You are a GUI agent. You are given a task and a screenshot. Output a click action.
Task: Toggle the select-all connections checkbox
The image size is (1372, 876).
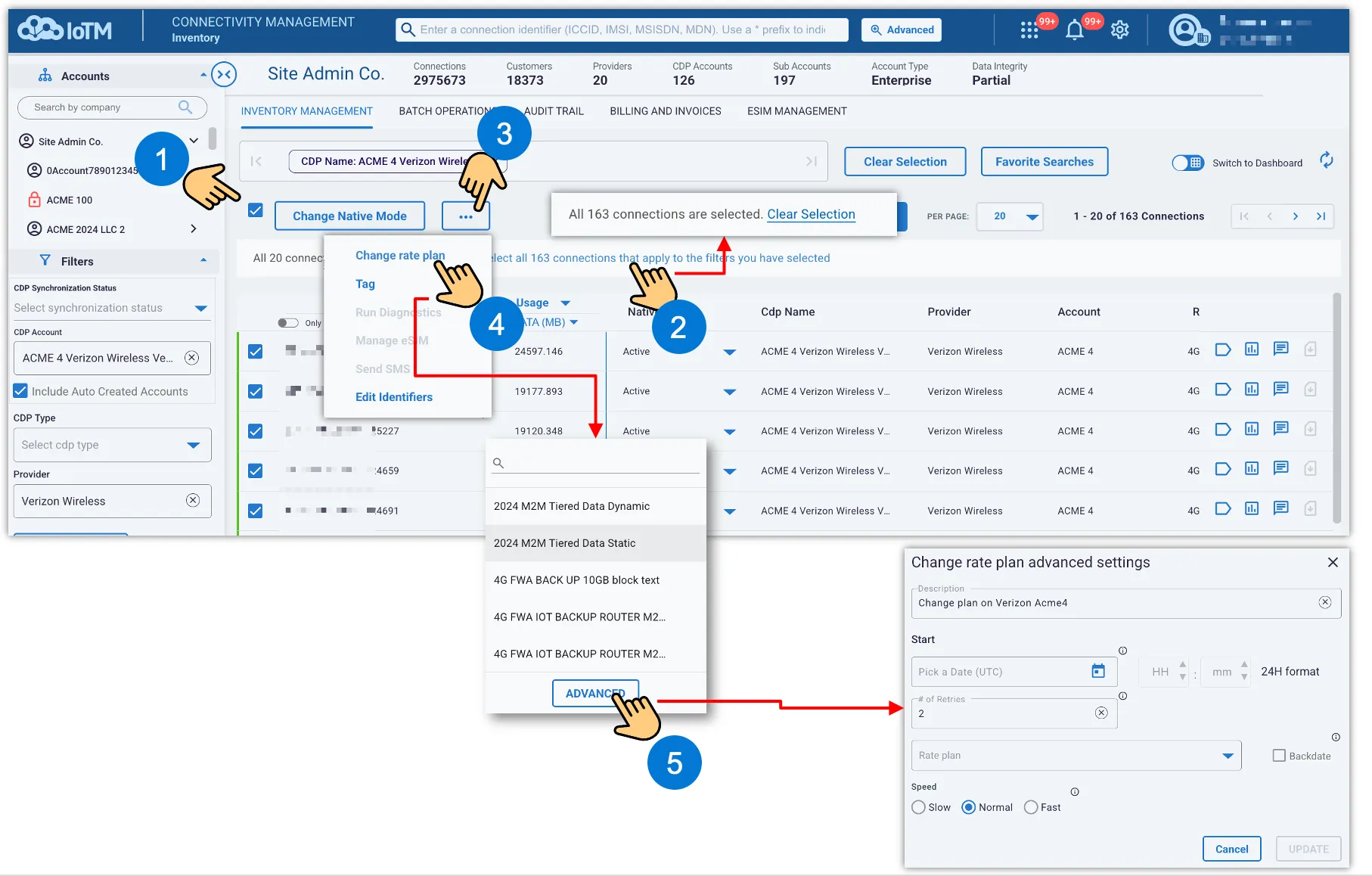[x=256, y=210]
